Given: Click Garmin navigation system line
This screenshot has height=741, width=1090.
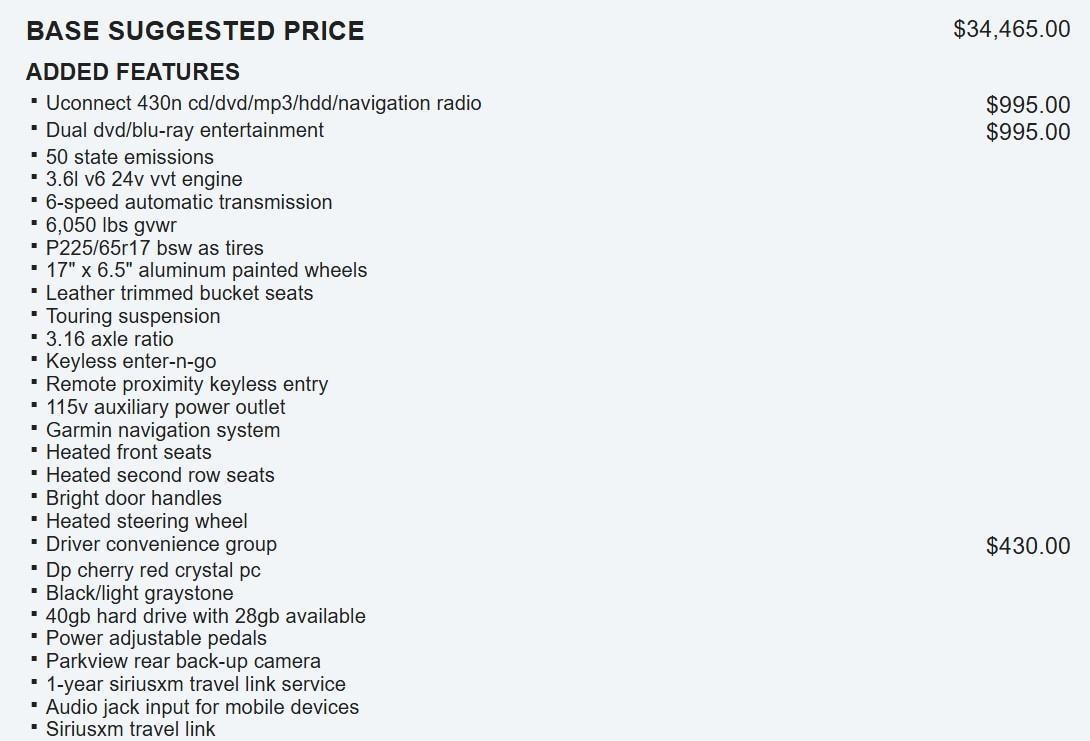Looking at the screenshot, I should pyautogui.click(x=163, y=430).
